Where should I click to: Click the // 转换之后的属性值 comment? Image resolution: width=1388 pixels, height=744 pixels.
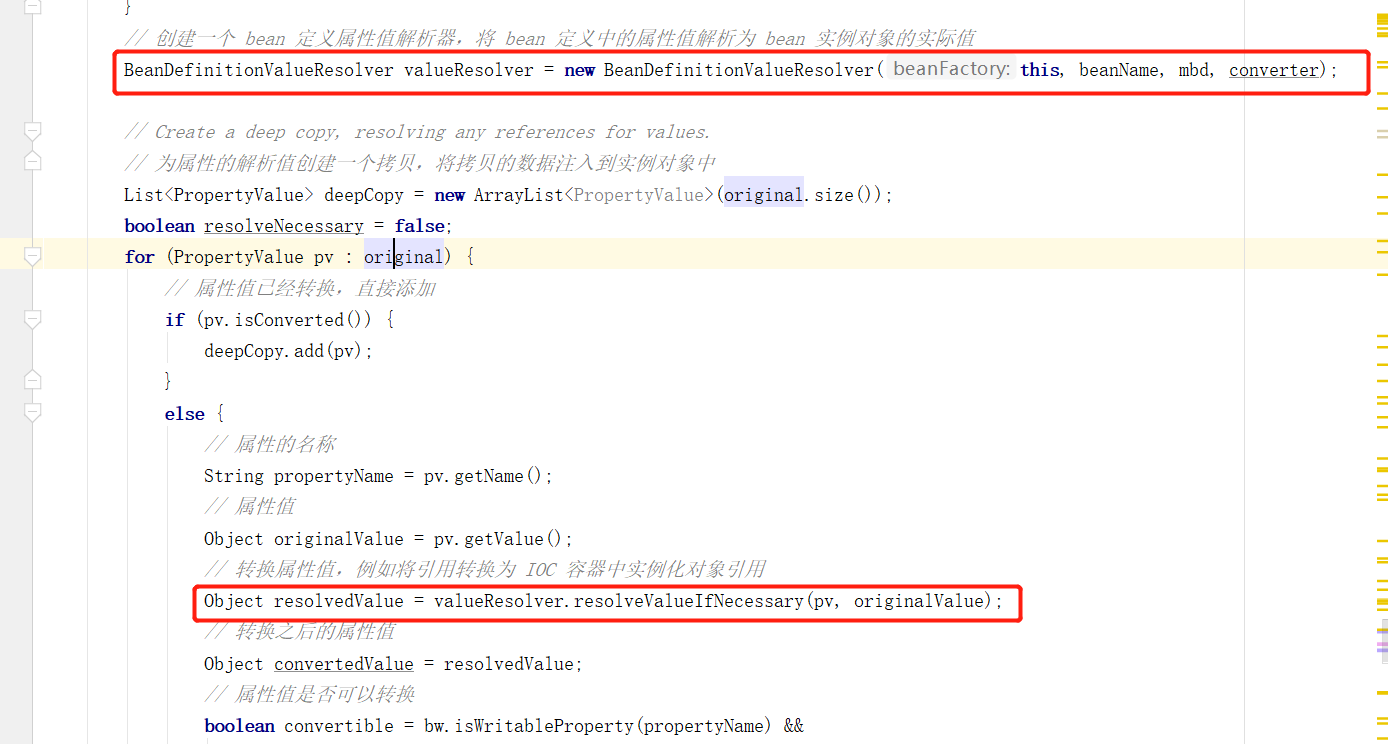(x=299, y=632)
